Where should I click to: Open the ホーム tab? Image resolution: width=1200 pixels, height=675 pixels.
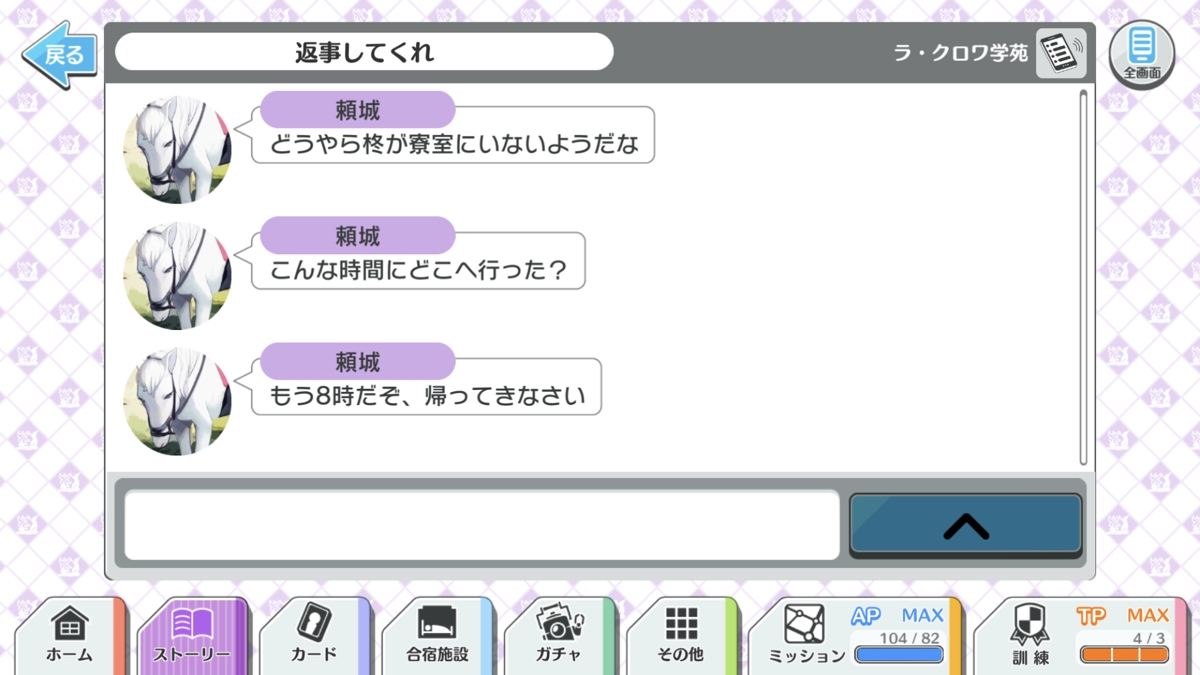[x=70, y=636]
